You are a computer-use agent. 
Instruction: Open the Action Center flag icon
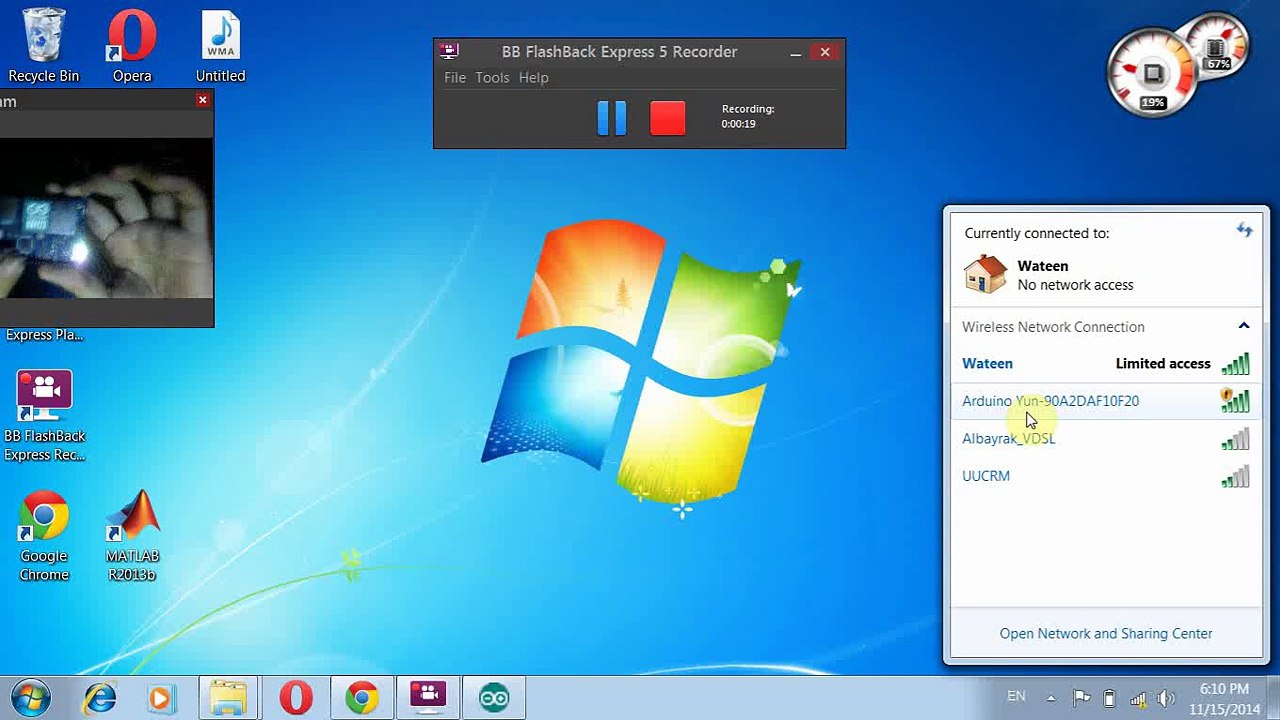coord(1081,698)
